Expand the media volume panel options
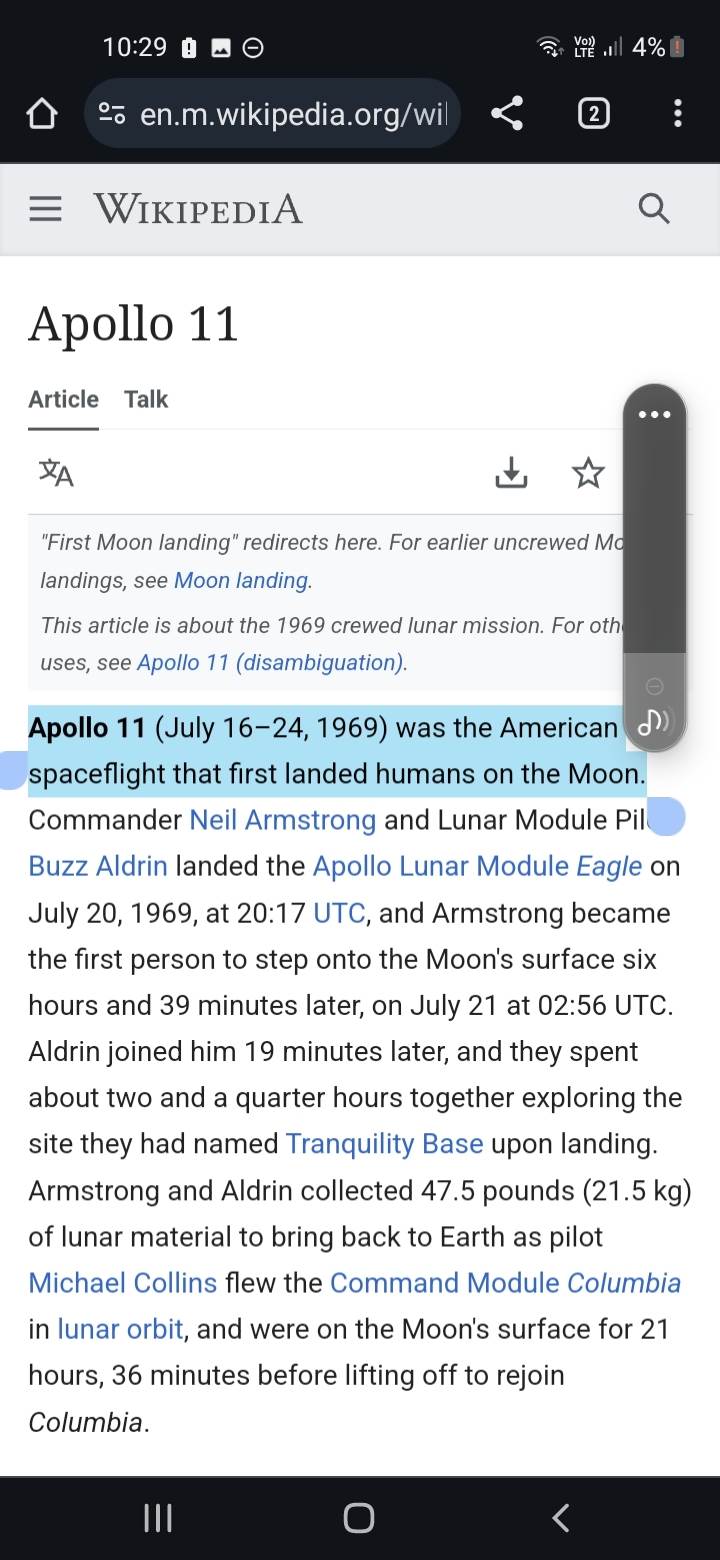 tap(654, 413)
